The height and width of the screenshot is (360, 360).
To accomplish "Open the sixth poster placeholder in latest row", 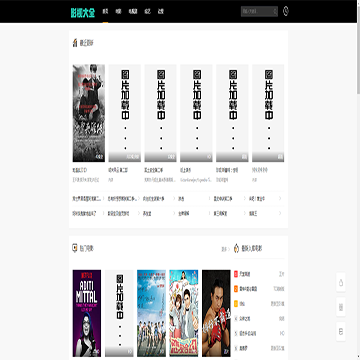I will pos(268,113).
